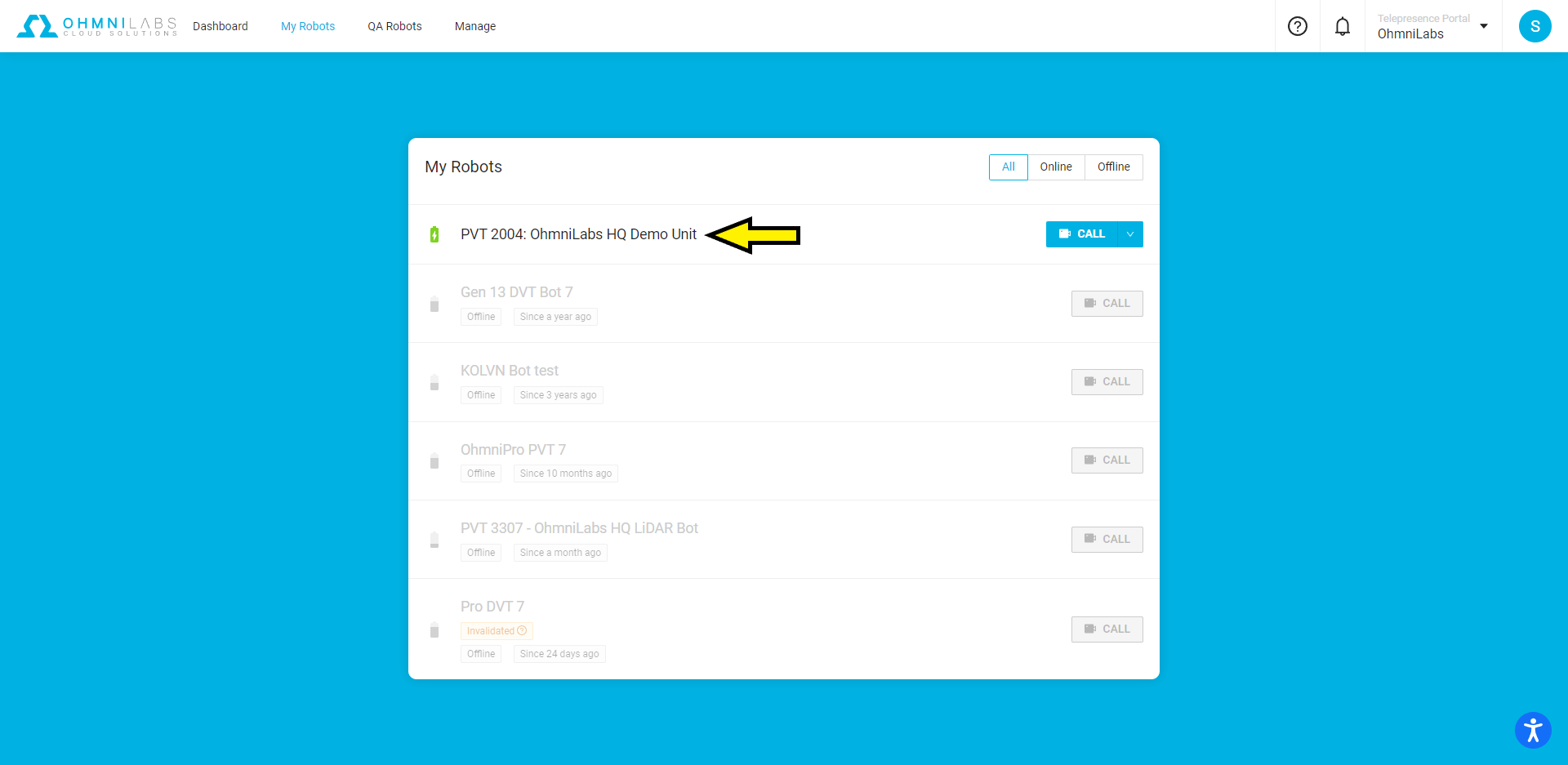Filter robots by Offline
1568x765 pixels.
click(1114, 167)
